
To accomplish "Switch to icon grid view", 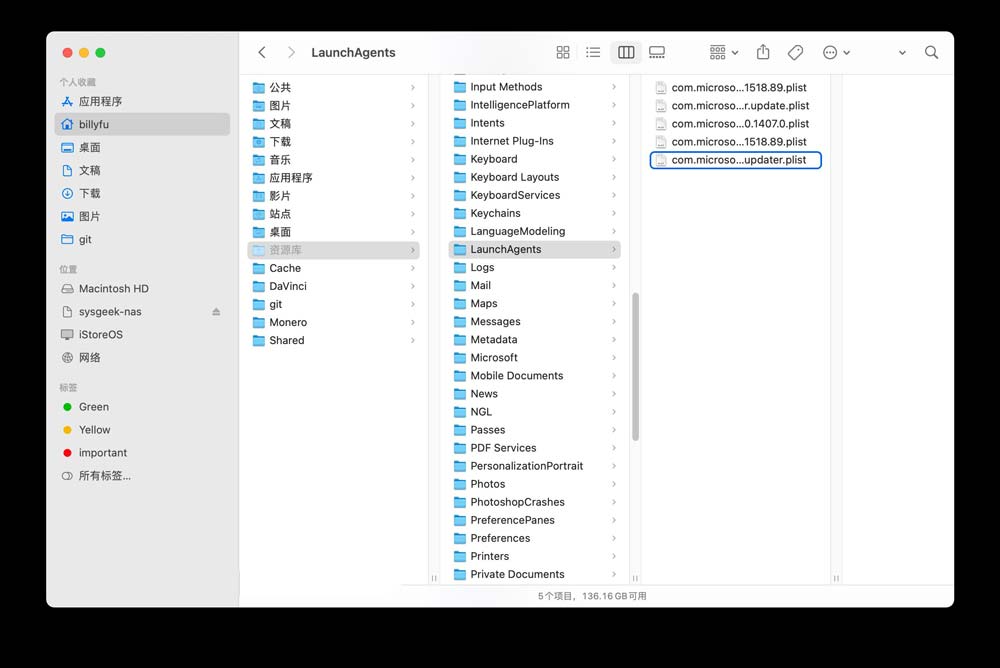I will point(562,52).
